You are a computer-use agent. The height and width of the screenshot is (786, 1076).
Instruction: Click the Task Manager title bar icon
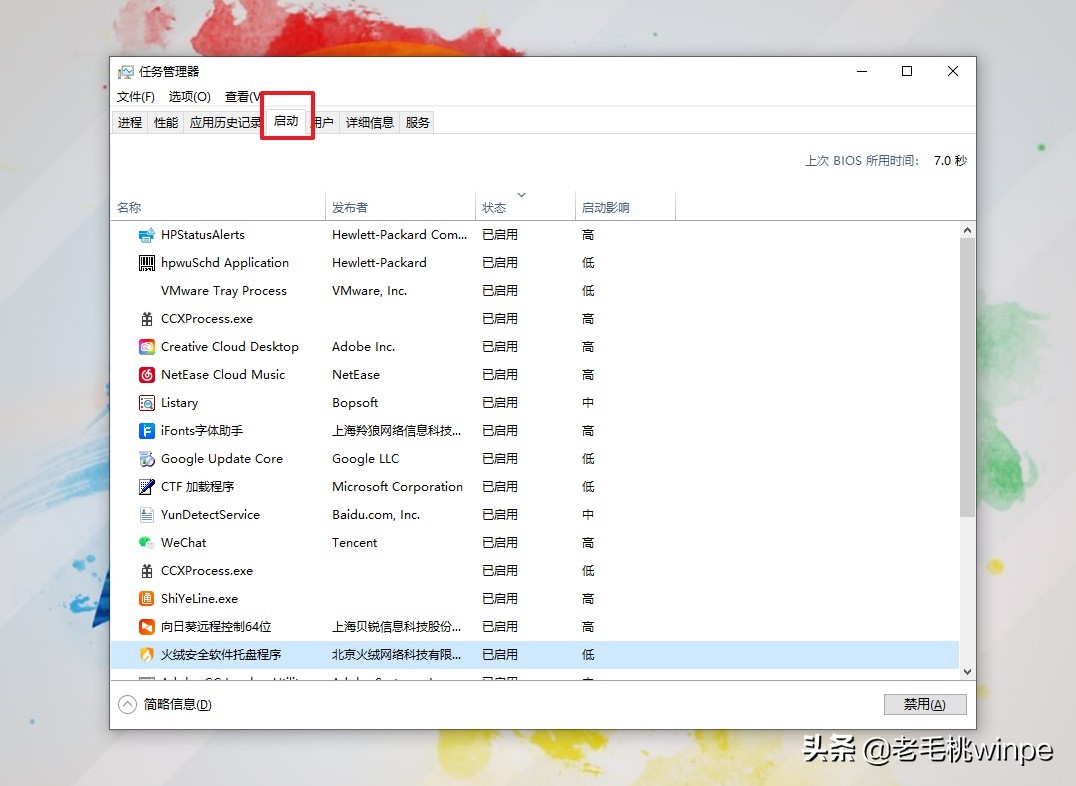pyautogui.click(x=126, y=72)
